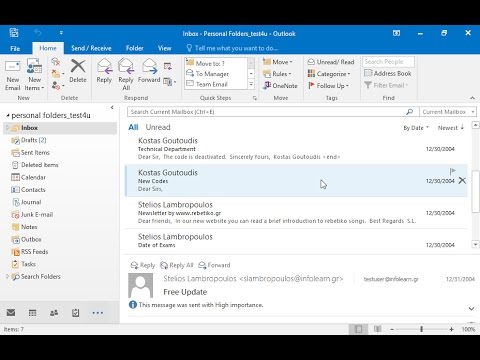Click the Ignore conversation icon

click(56, 62)
